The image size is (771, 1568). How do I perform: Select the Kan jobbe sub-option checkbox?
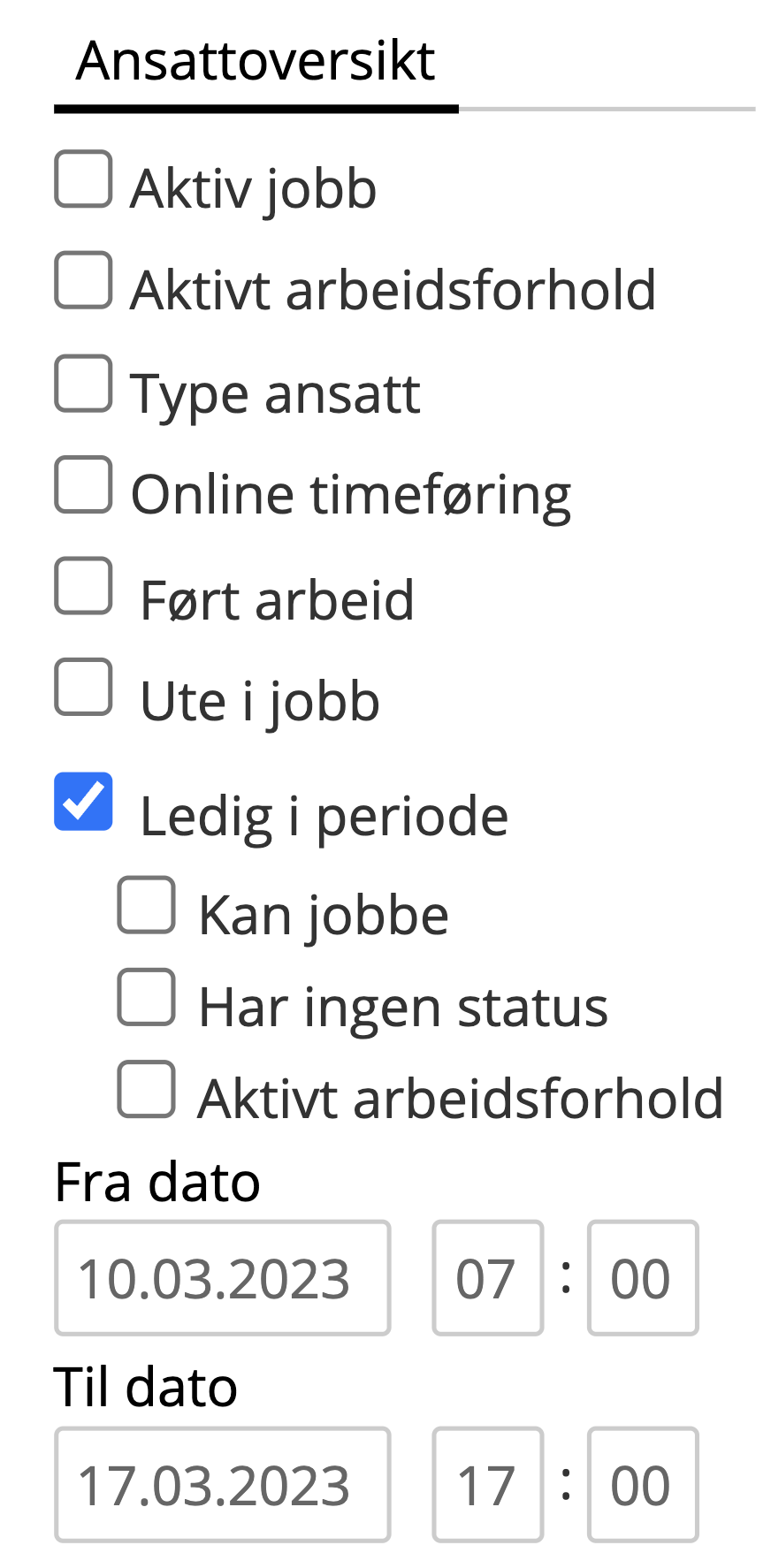pyautogui.click(x=147, y=905)
